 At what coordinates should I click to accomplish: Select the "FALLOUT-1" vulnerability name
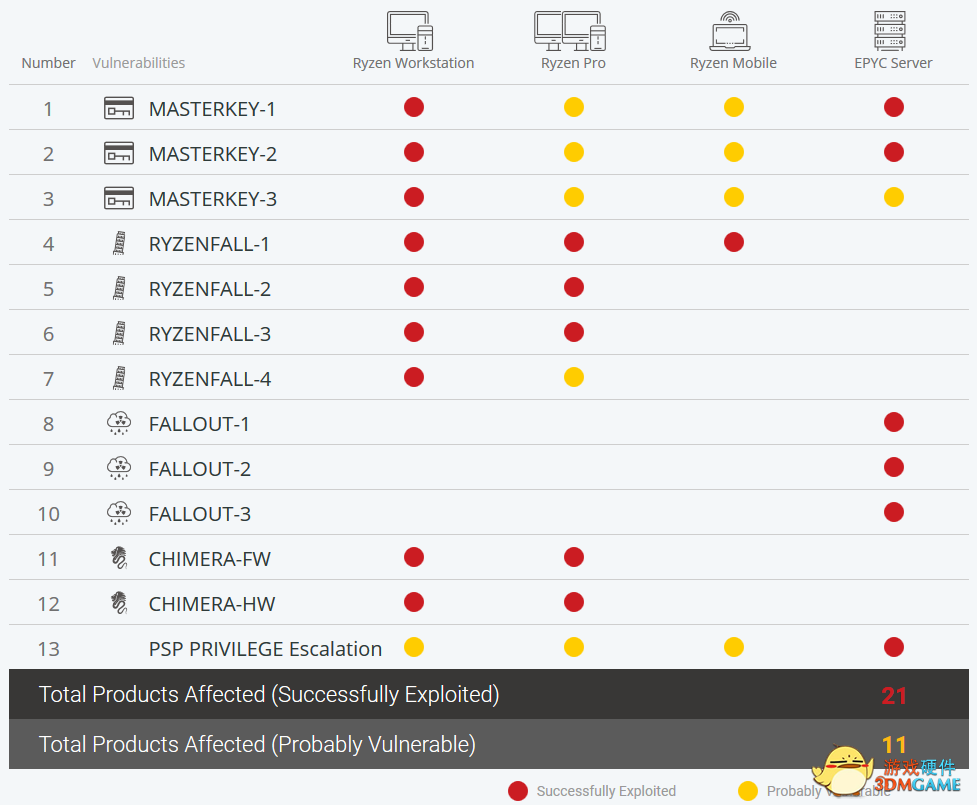click(199, 424)
